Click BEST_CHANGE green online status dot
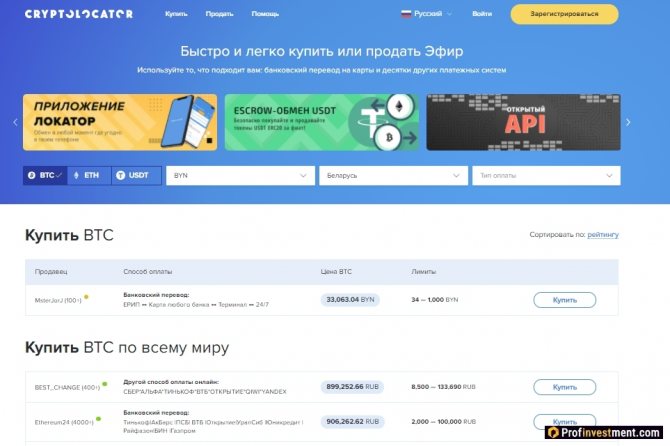This screenshot has width=670, height=446. click(105, 384)
